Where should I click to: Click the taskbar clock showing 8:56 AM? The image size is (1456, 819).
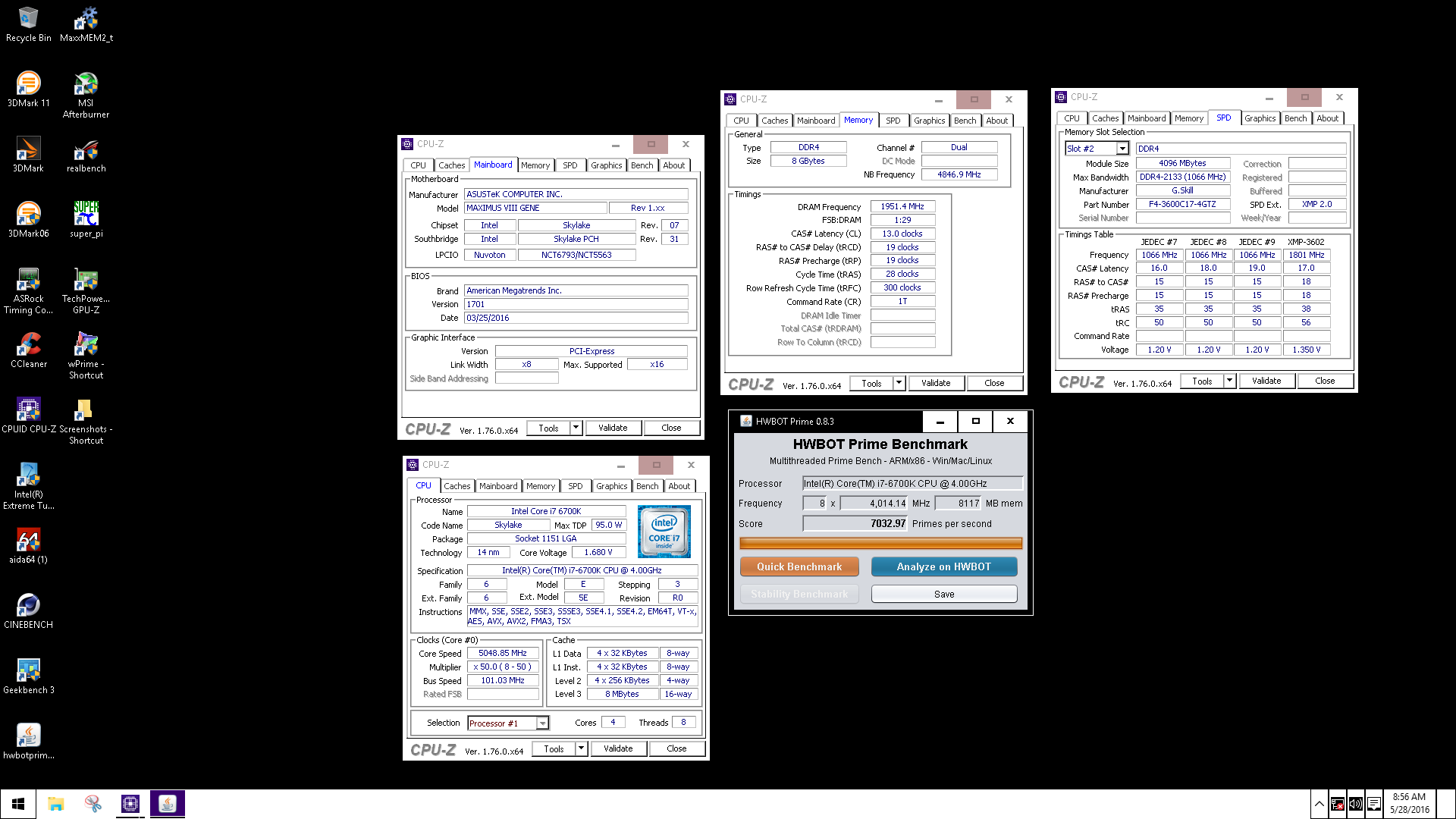[x=1409, y=804]
